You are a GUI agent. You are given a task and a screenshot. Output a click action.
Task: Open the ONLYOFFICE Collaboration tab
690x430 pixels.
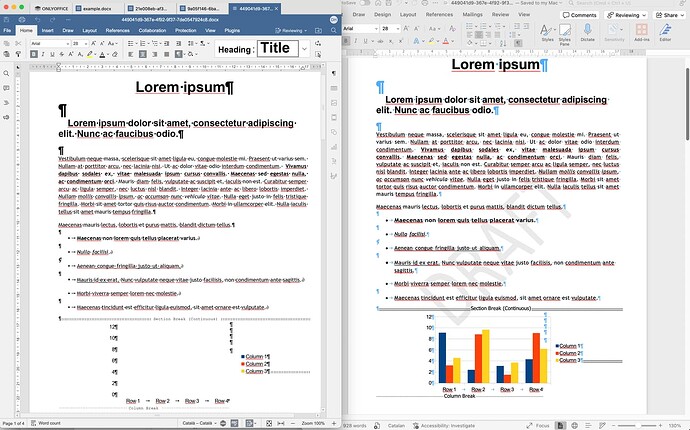[x=152, y=30]
